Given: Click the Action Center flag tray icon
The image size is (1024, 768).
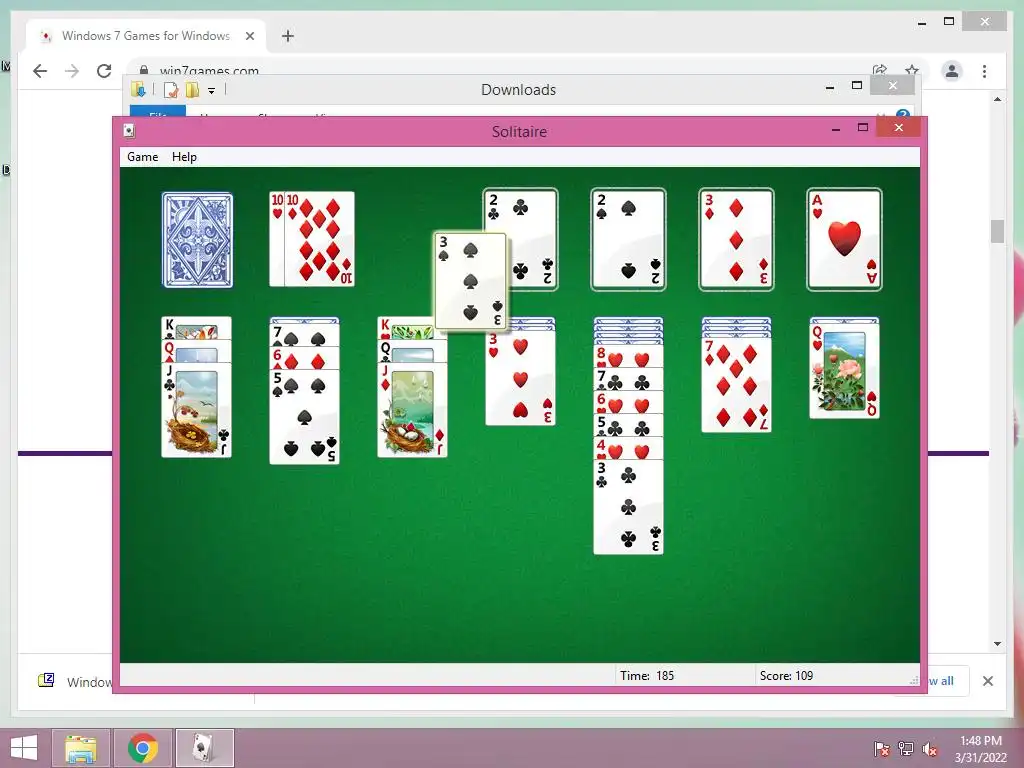Looking at the screenshot, I should point(881,748).
